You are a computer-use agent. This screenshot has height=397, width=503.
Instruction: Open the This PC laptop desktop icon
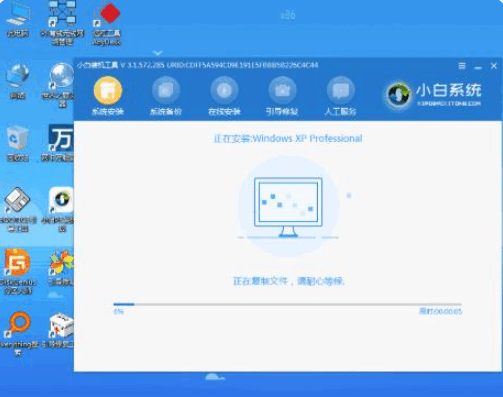pyautogui.click(x=17, y=19)
